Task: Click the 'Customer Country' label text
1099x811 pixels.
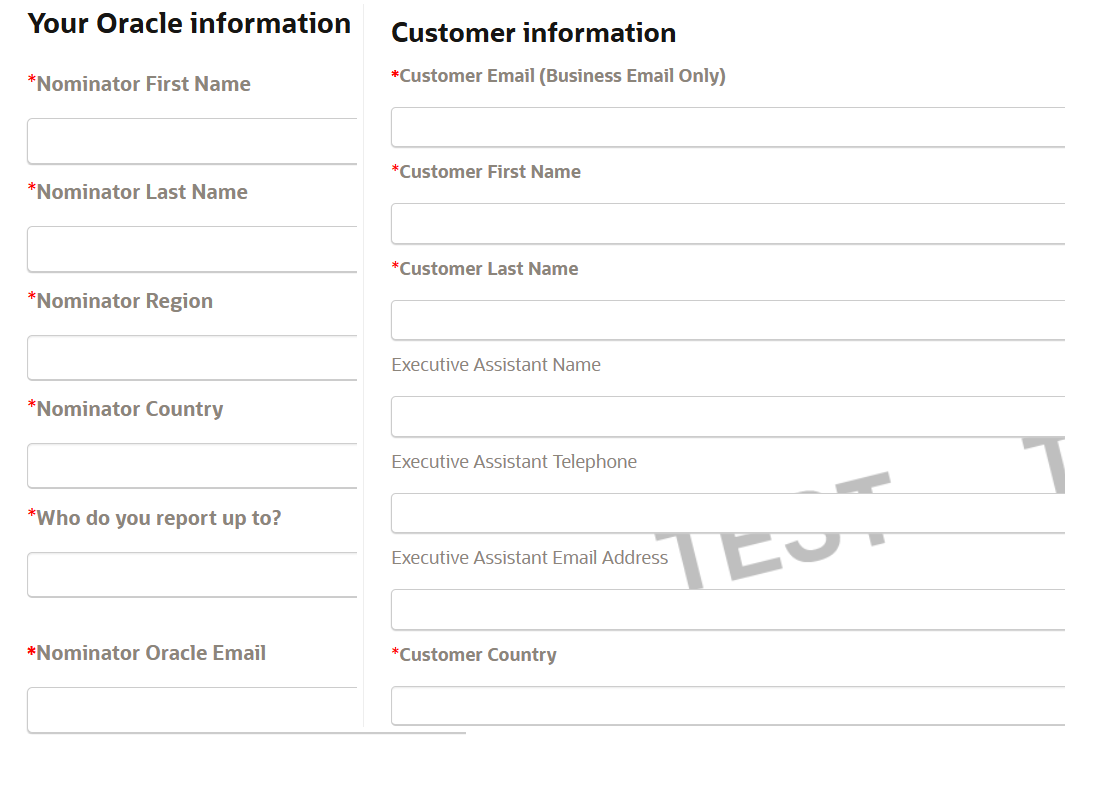Action: (x=478, y=655)
